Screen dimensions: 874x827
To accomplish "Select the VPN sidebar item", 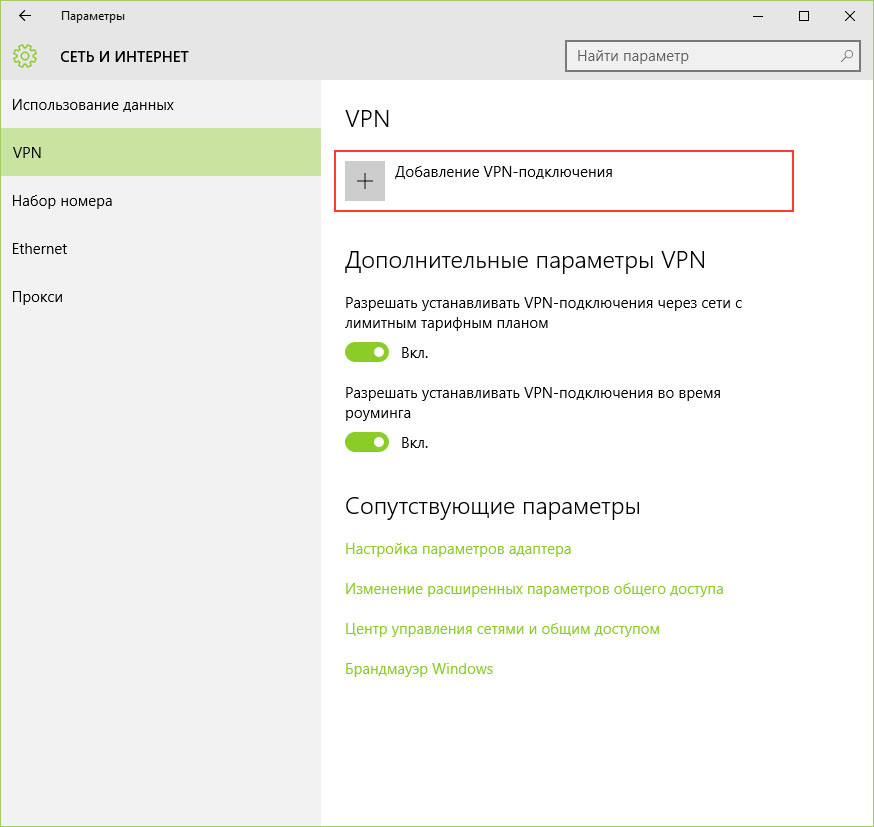I will 161,152.
